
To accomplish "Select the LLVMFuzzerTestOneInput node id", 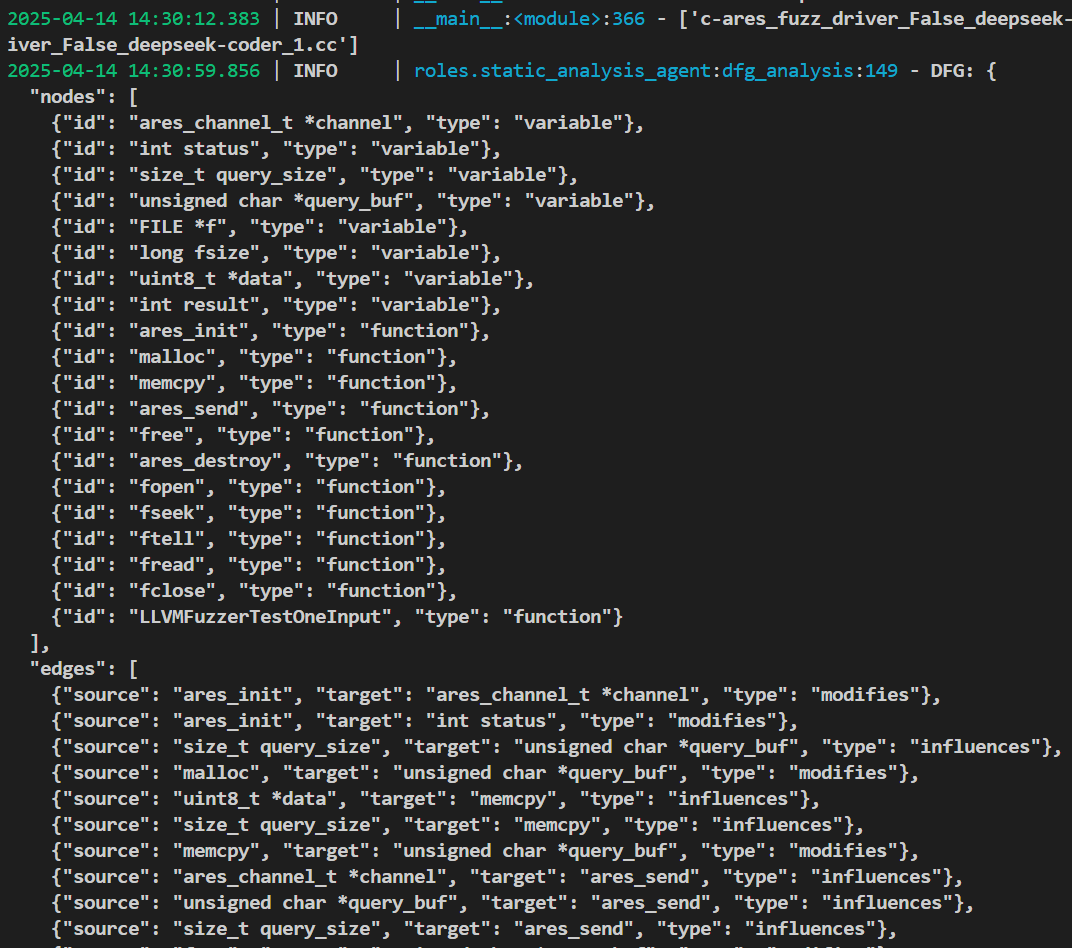I will coord(260,617).
